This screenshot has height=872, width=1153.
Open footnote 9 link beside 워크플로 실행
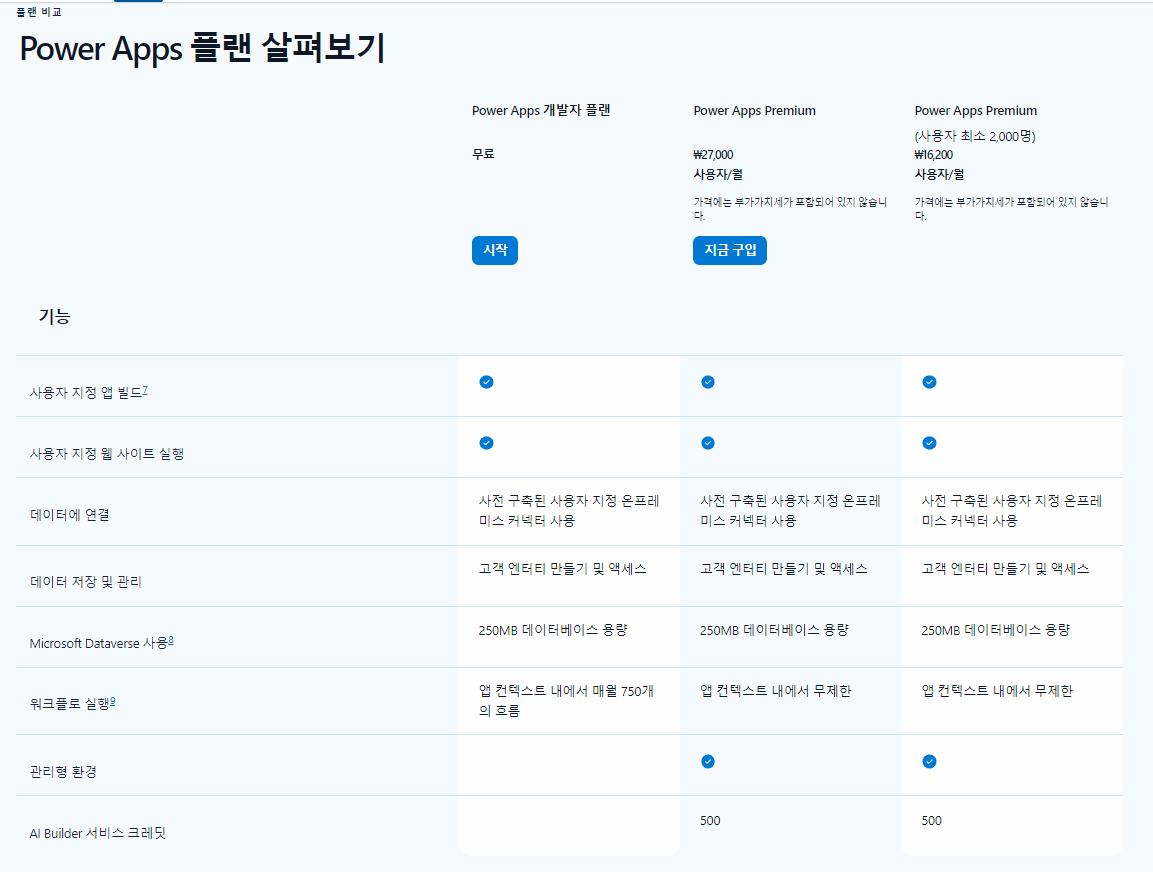click(113, 701)
